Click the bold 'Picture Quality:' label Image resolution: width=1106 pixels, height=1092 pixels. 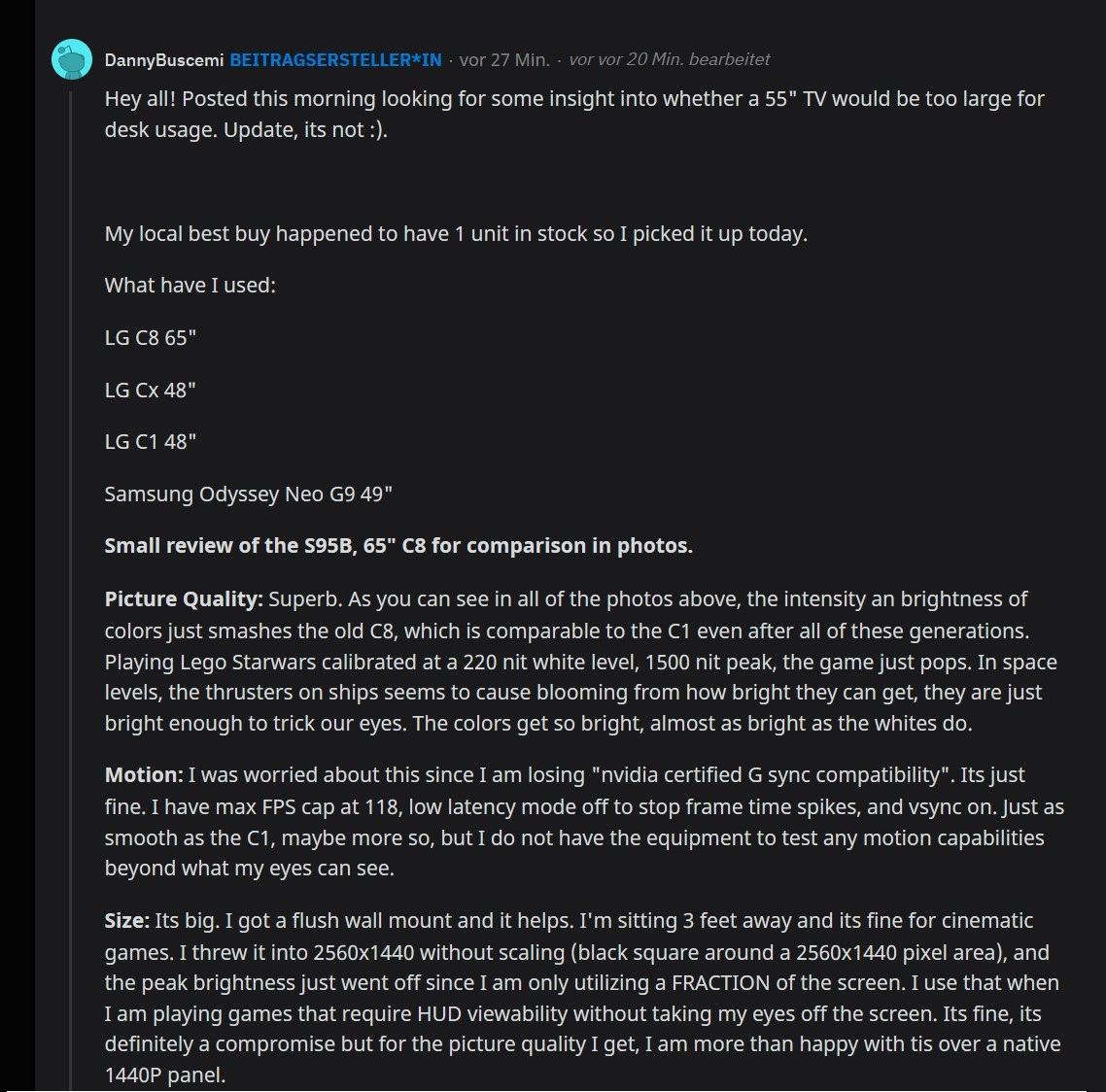click(x=184, y=598)
